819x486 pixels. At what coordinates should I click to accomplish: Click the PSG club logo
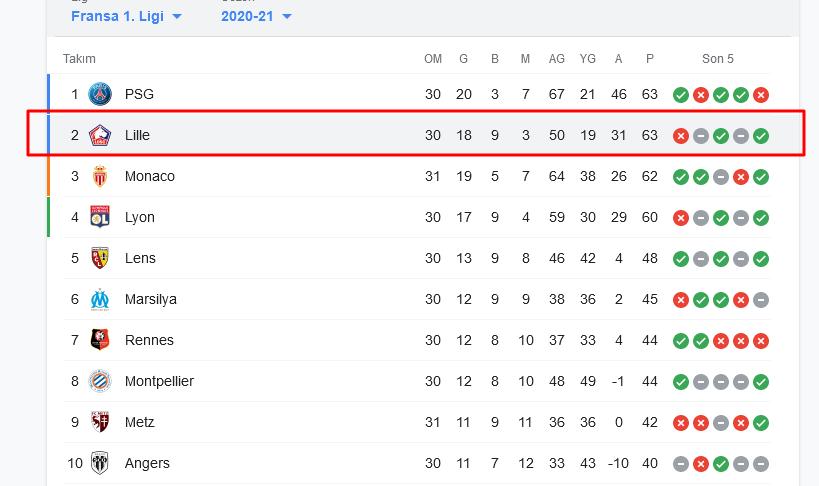[x=100, y=95]
